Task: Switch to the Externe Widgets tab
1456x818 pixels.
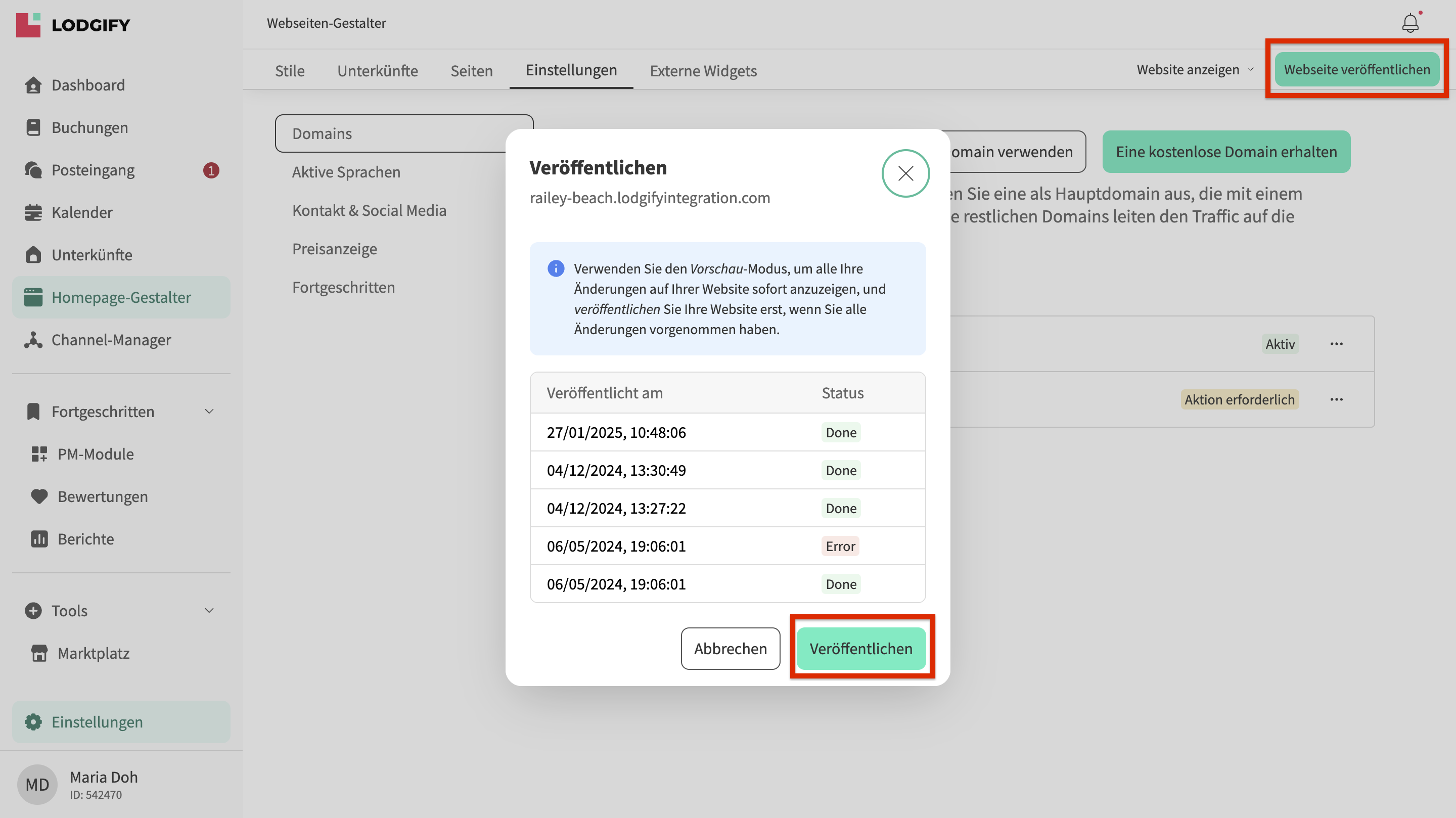Action: pyautogui.click(x=703, y=71)
